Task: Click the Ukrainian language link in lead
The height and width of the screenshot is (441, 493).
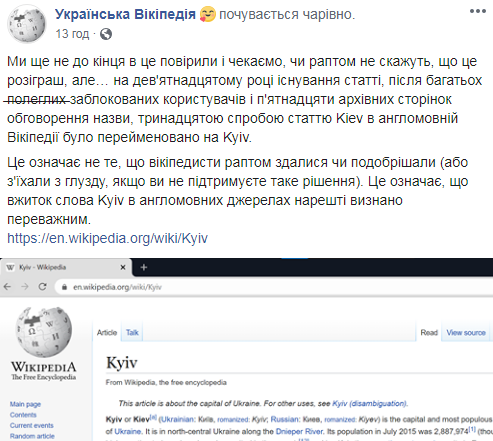Action: pos(177,419)
